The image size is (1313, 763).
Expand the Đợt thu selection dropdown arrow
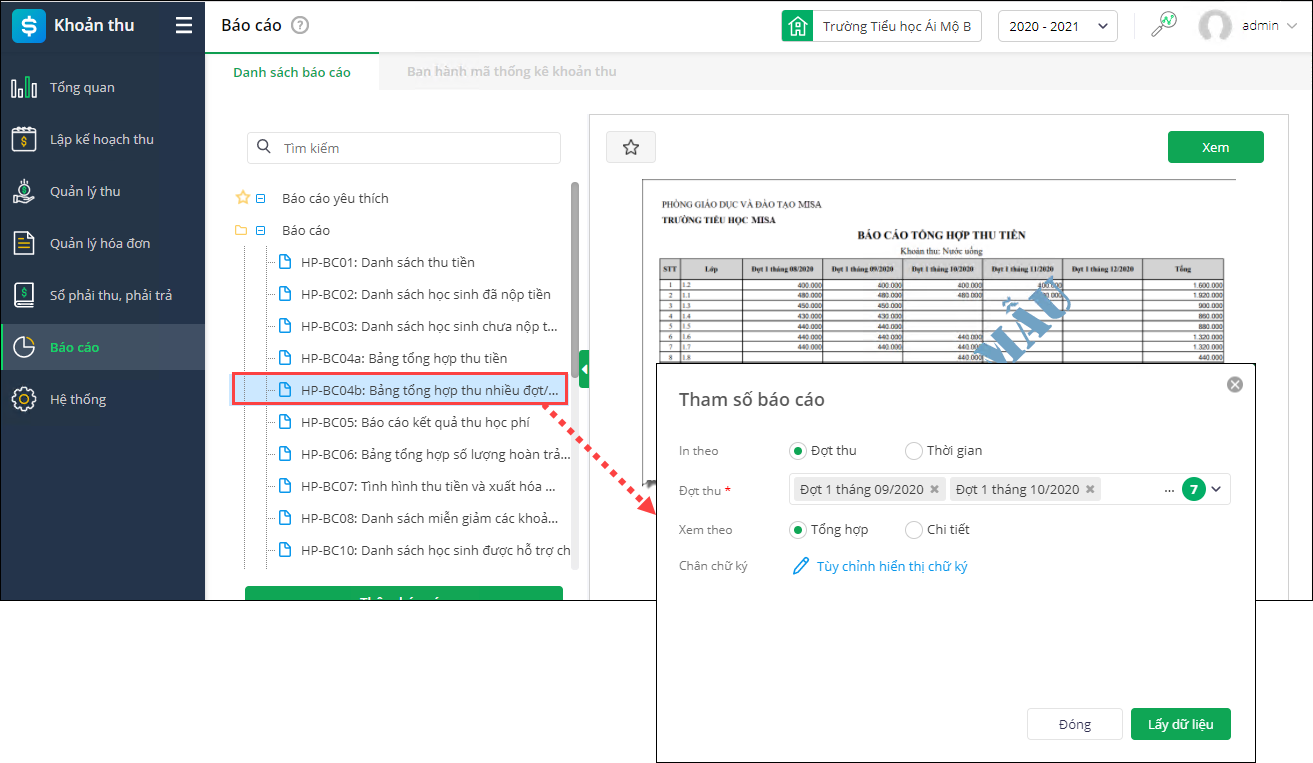pos(1216,490)
